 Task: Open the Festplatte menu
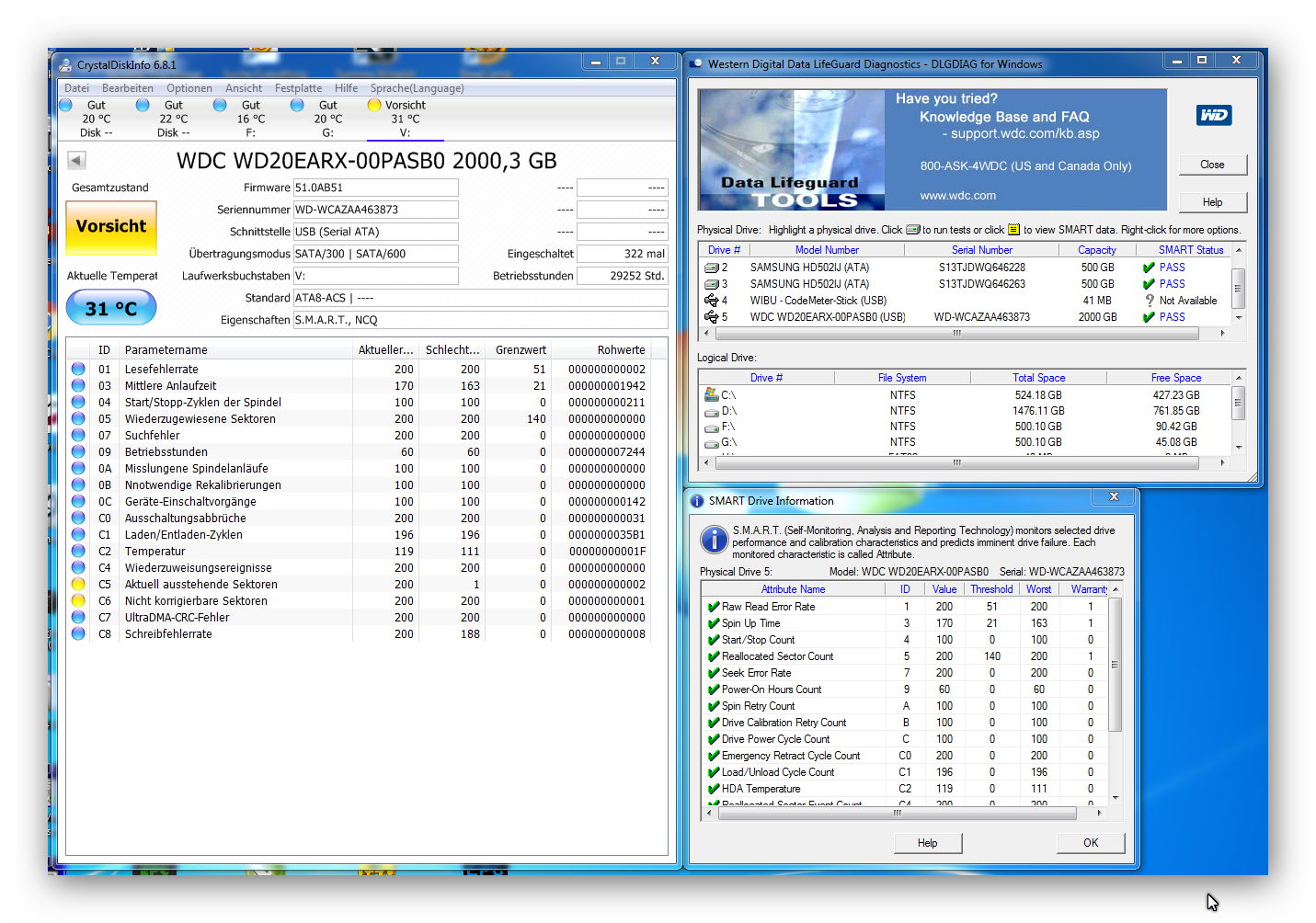click(x=298, y=88)
